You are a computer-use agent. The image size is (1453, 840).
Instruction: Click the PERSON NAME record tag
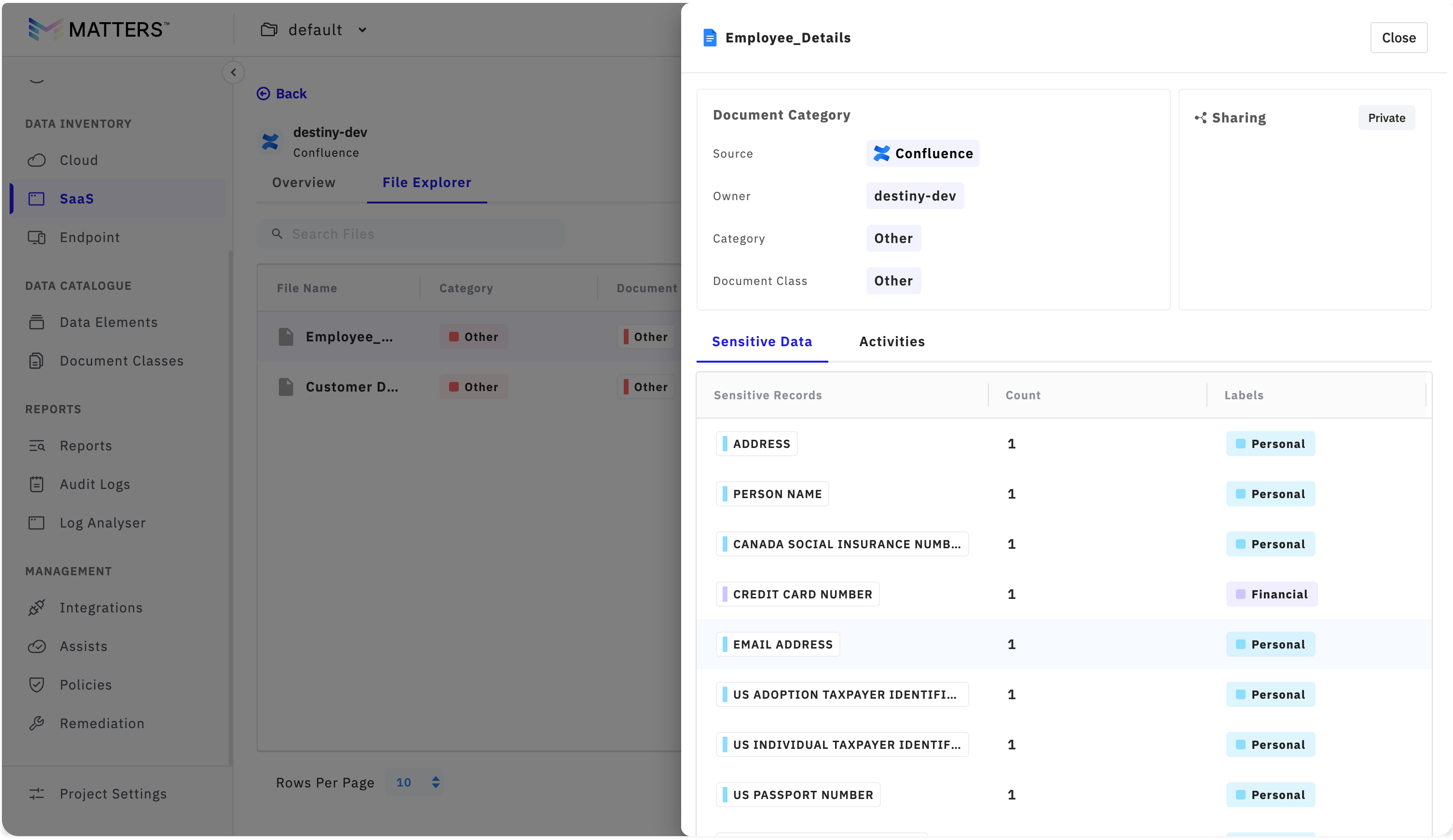(772, 493)
